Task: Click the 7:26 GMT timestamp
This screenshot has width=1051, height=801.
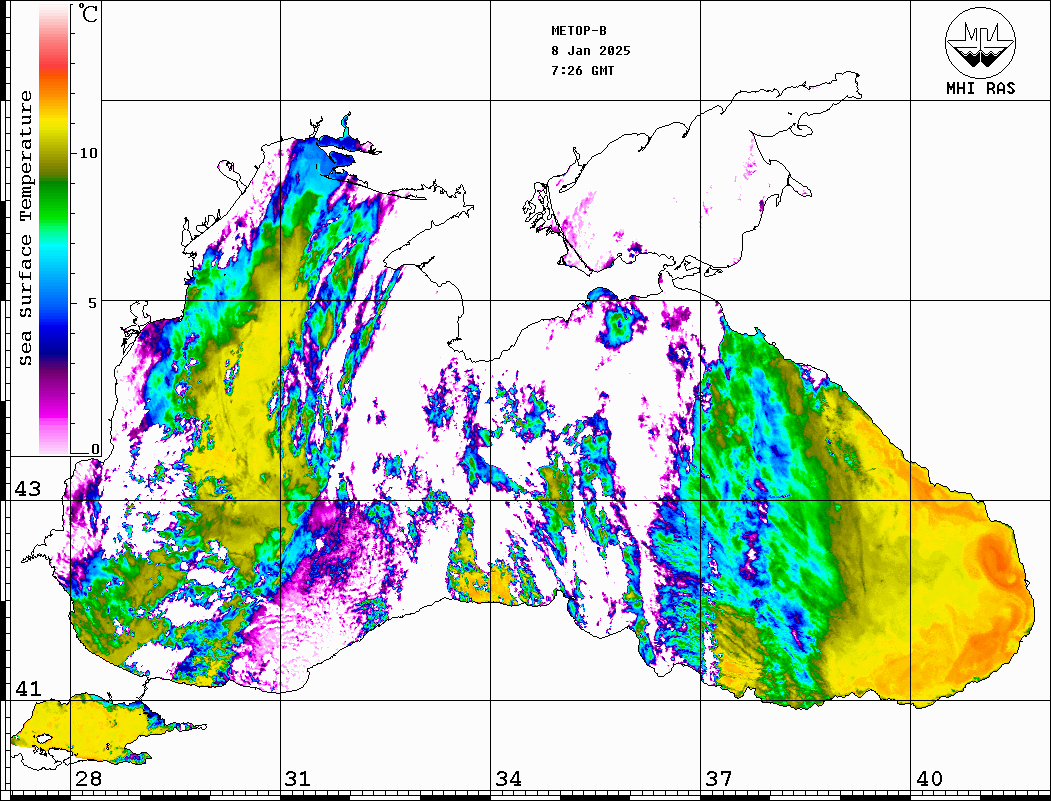Action: tap(583, 71)
